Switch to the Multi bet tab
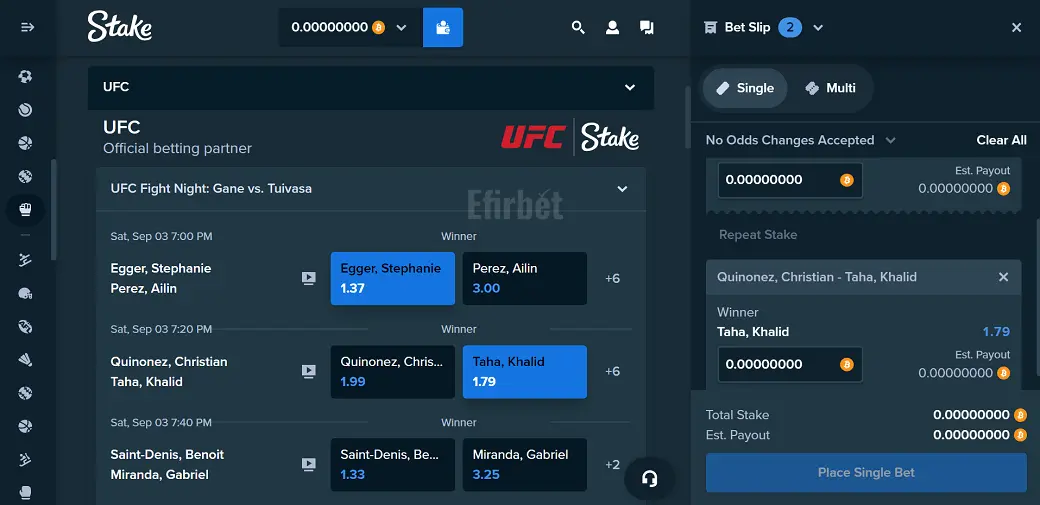The height and width of the screenshot is (505, 1040). (830, 88)
